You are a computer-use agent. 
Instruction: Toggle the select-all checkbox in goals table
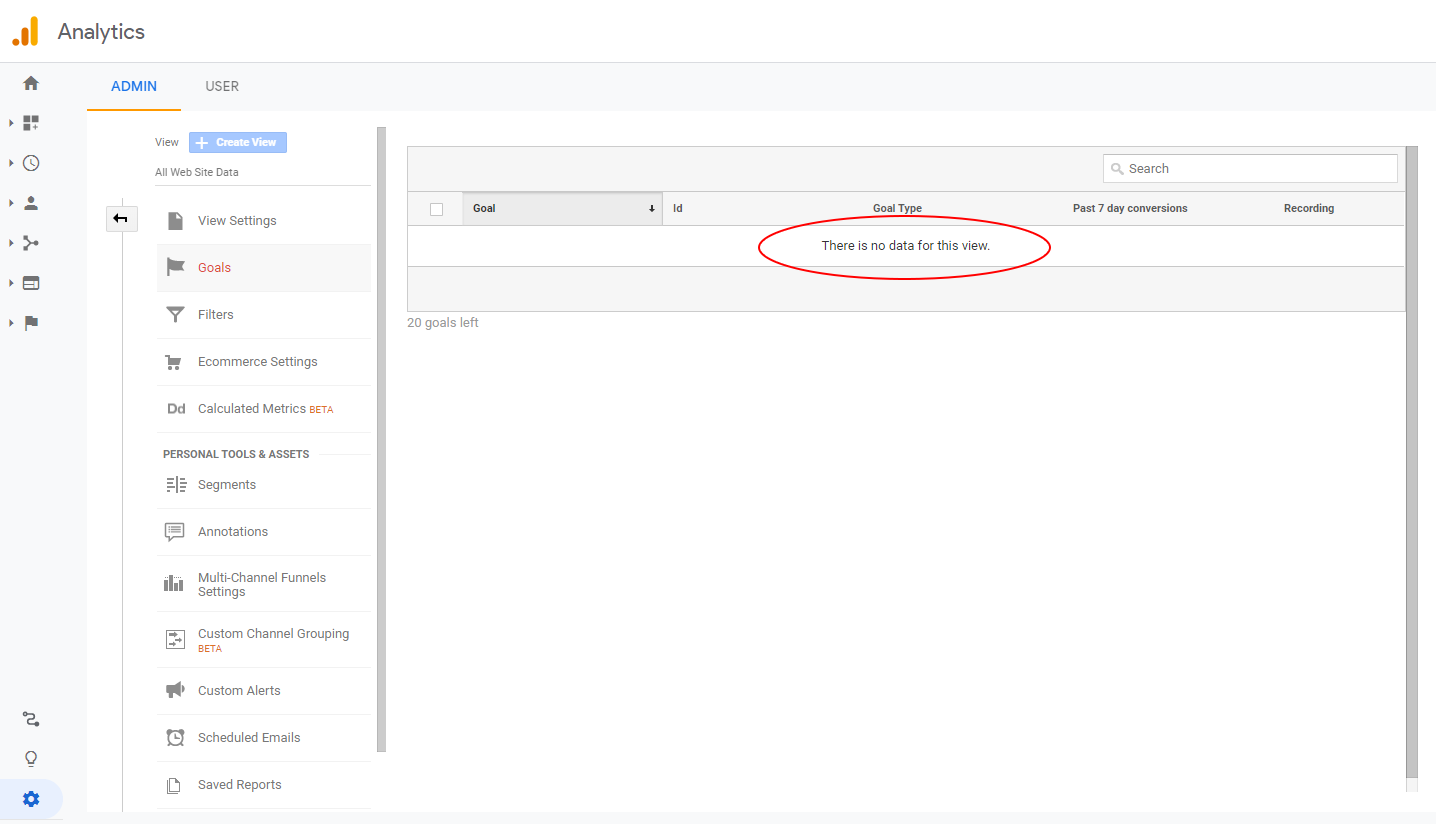click(436, 209)
